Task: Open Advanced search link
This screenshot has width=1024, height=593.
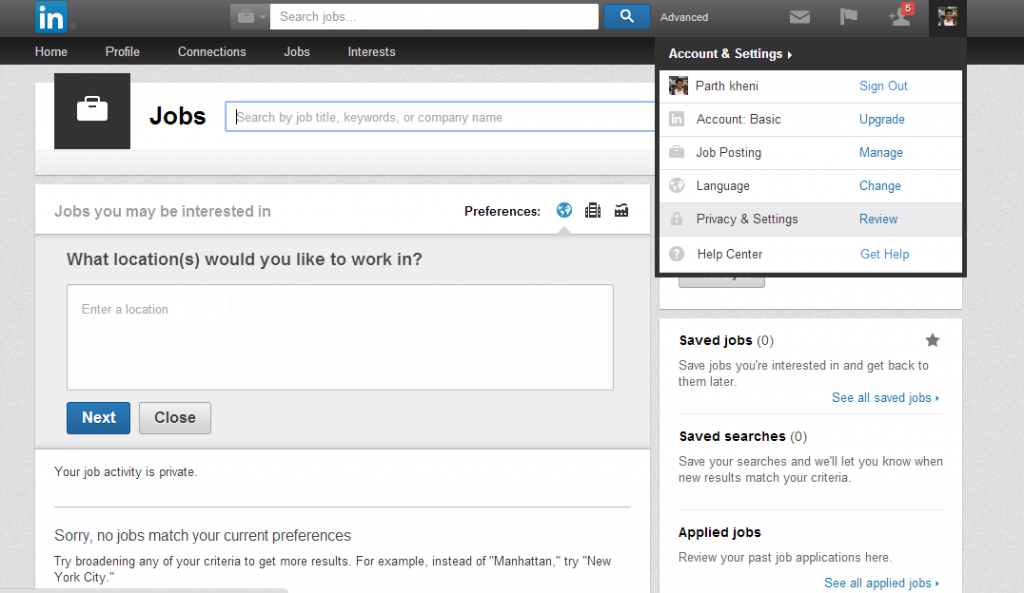Action: pos(684,18)
